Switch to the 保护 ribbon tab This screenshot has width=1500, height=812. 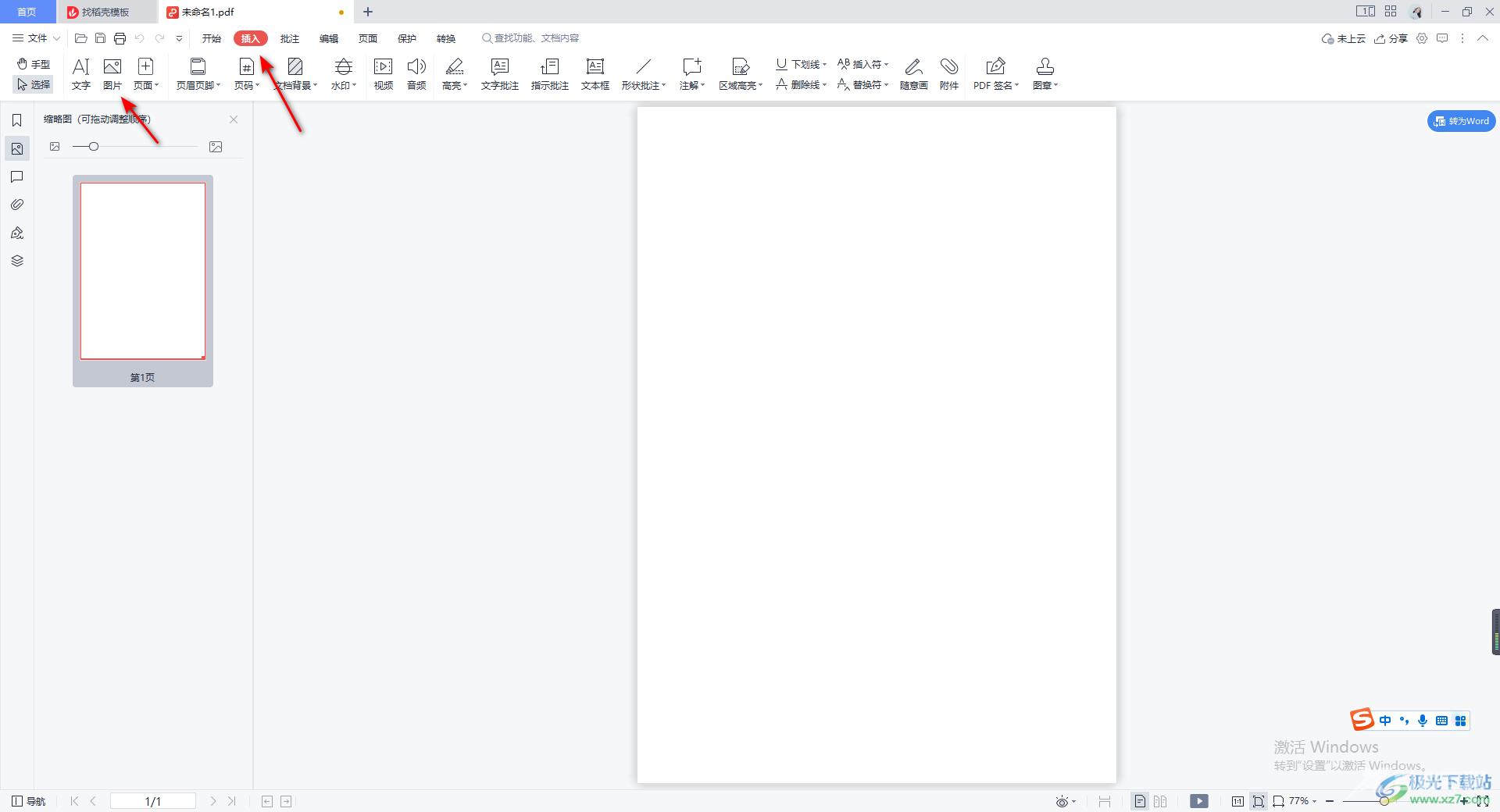(407, 38)
